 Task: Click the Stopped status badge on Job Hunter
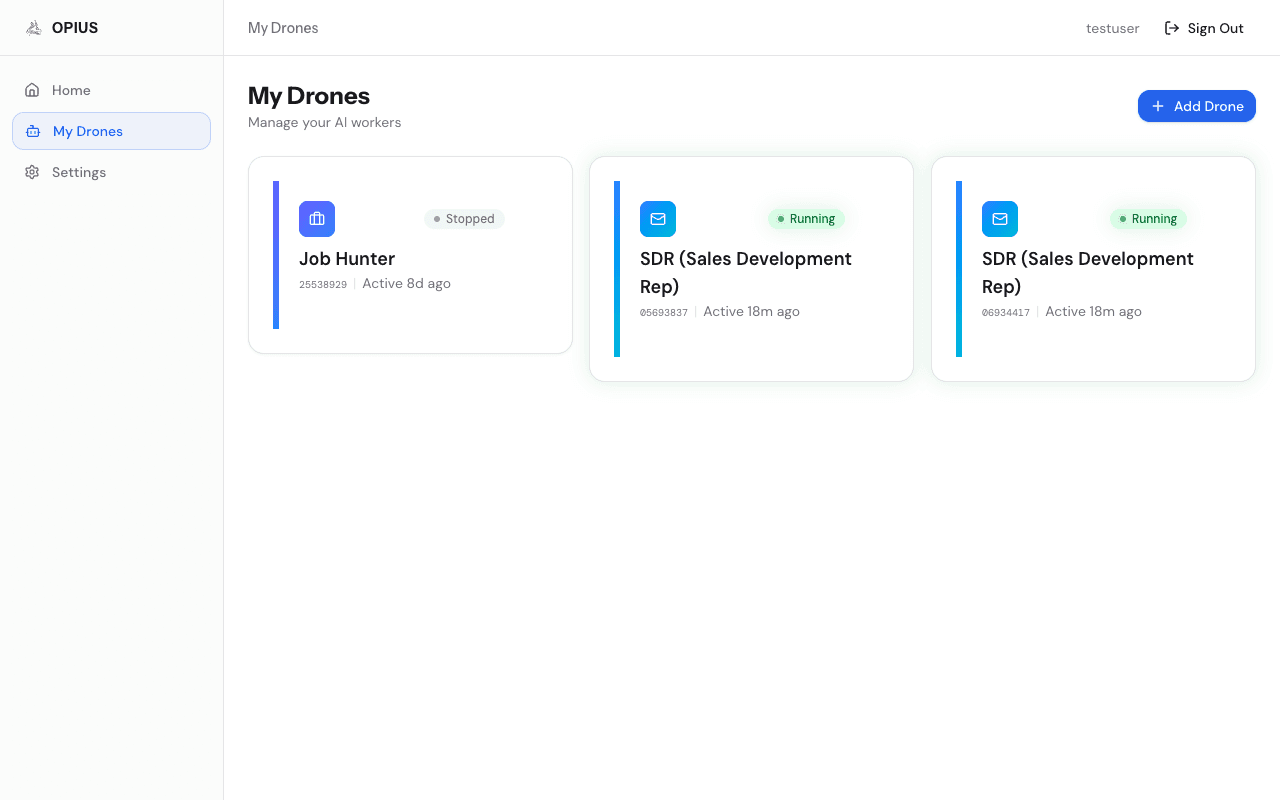point(464,219)
